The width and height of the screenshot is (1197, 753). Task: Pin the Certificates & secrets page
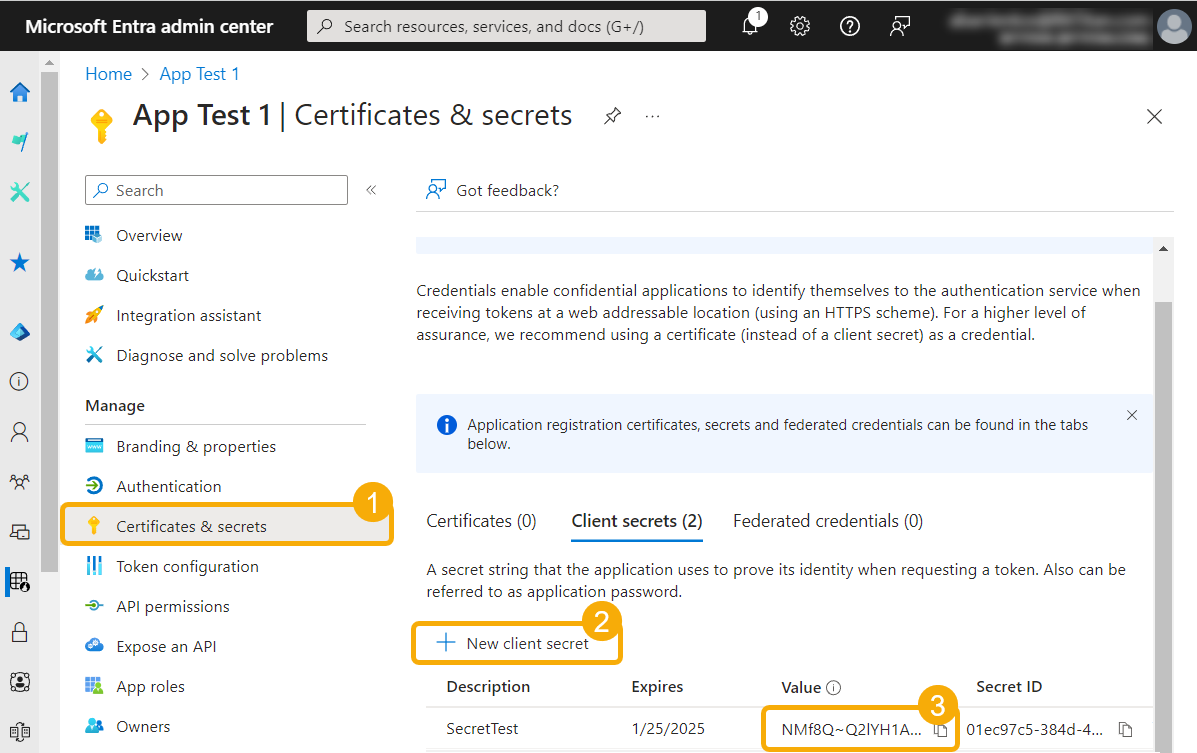(x=612, y=116)
